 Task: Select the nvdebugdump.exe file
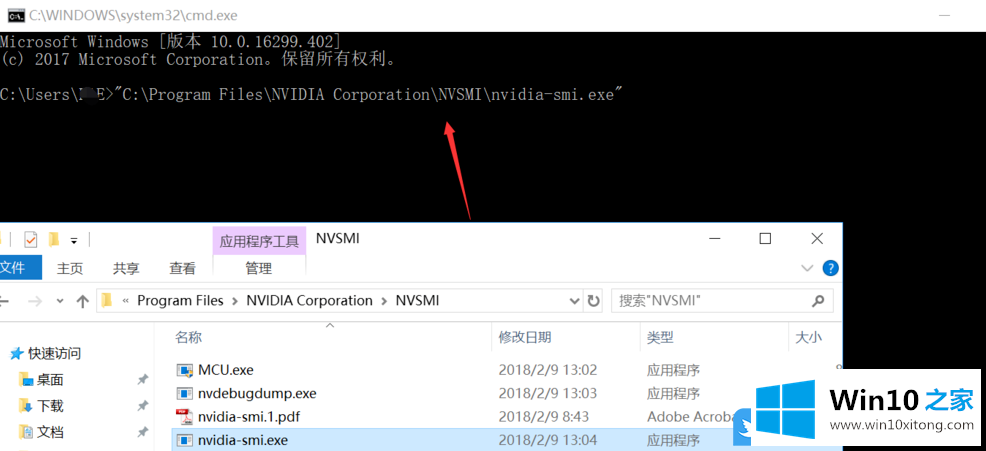pos(257,394)
